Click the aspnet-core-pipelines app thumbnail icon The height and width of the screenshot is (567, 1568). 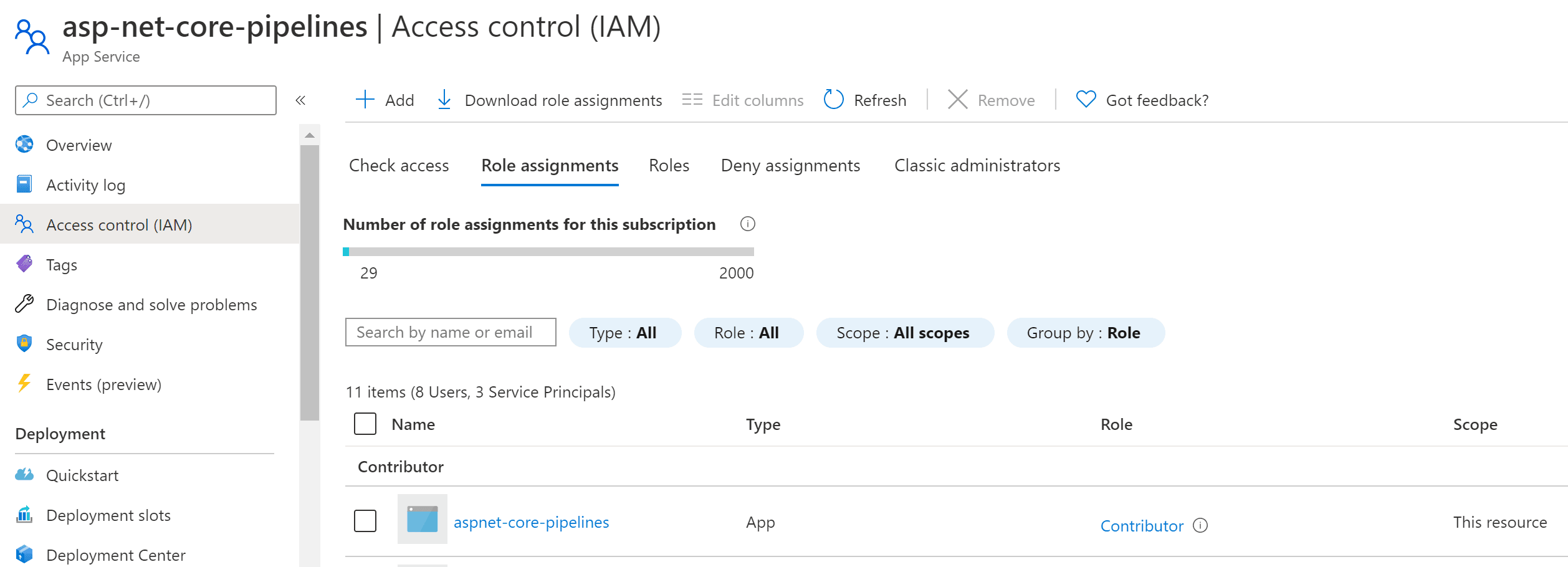423,519
